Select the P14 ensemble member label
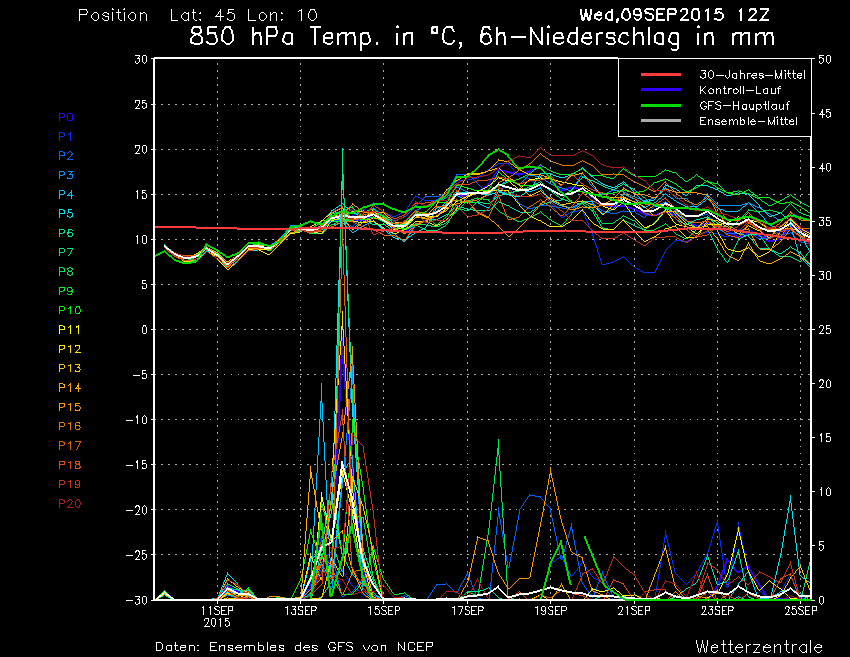 [x=69, y=388]
